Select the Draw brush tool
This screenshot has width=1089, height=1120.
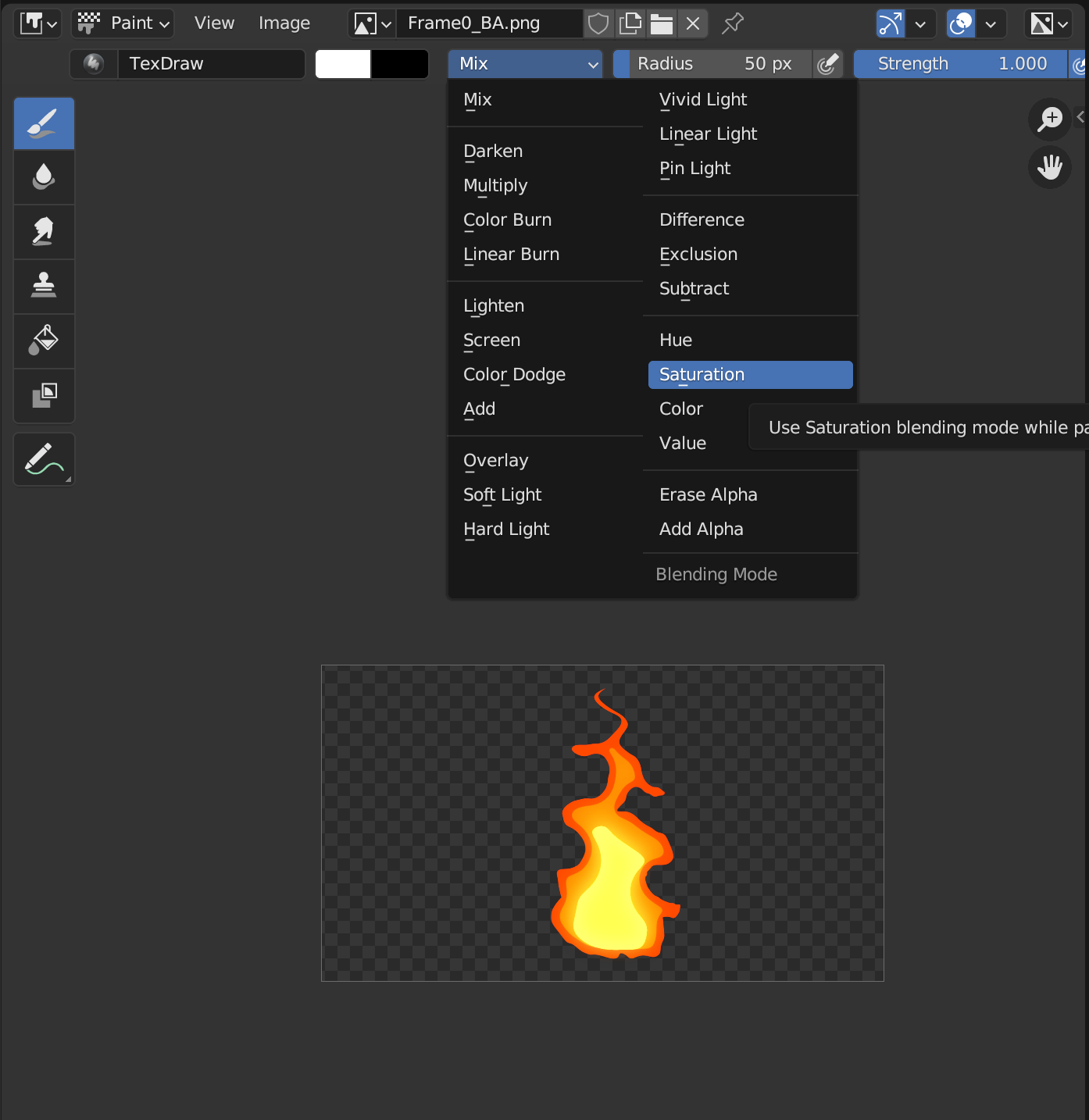[x=44, y=123]
